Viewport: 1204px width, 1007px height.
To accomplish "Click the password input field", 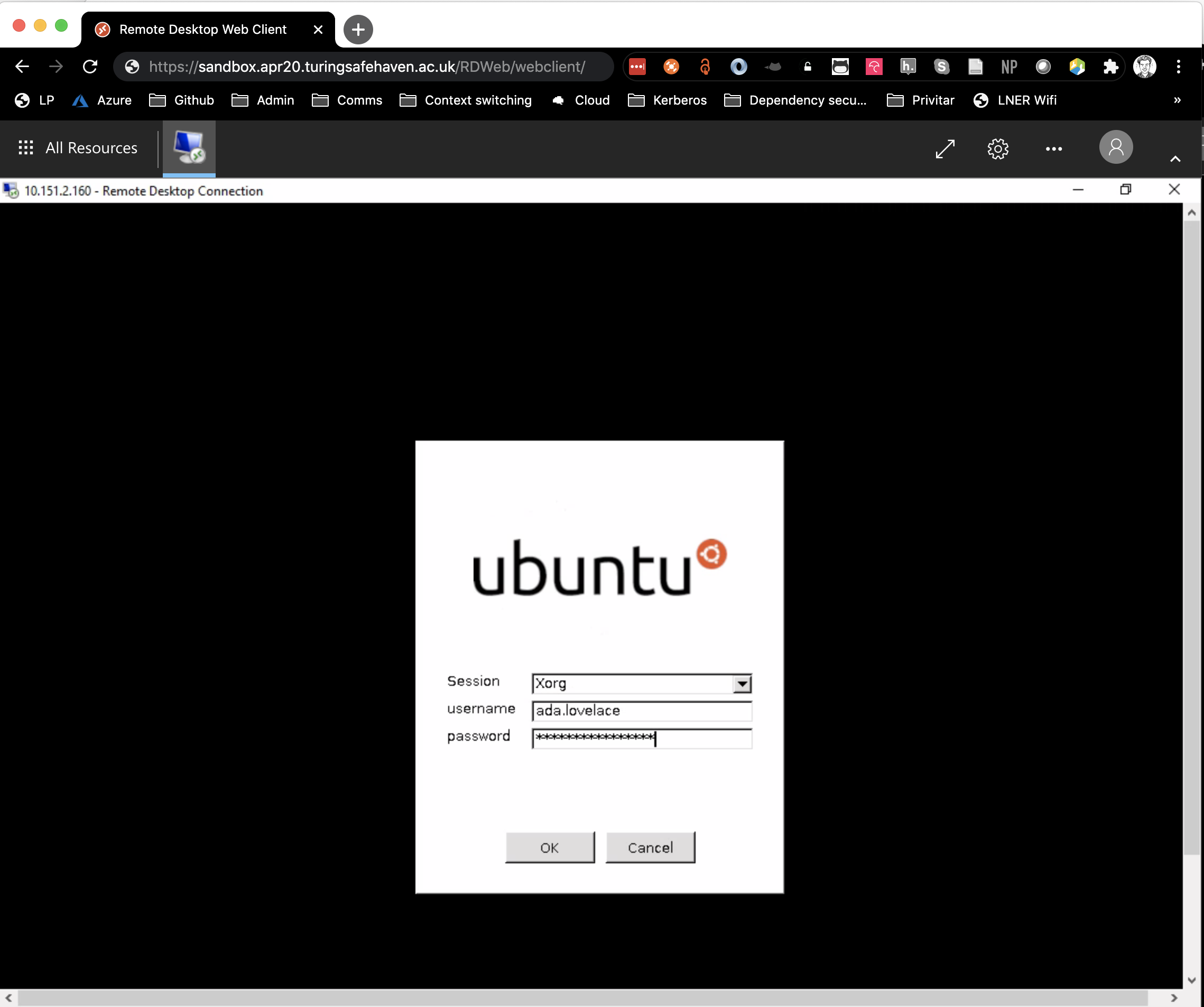I will coord(642,738).
